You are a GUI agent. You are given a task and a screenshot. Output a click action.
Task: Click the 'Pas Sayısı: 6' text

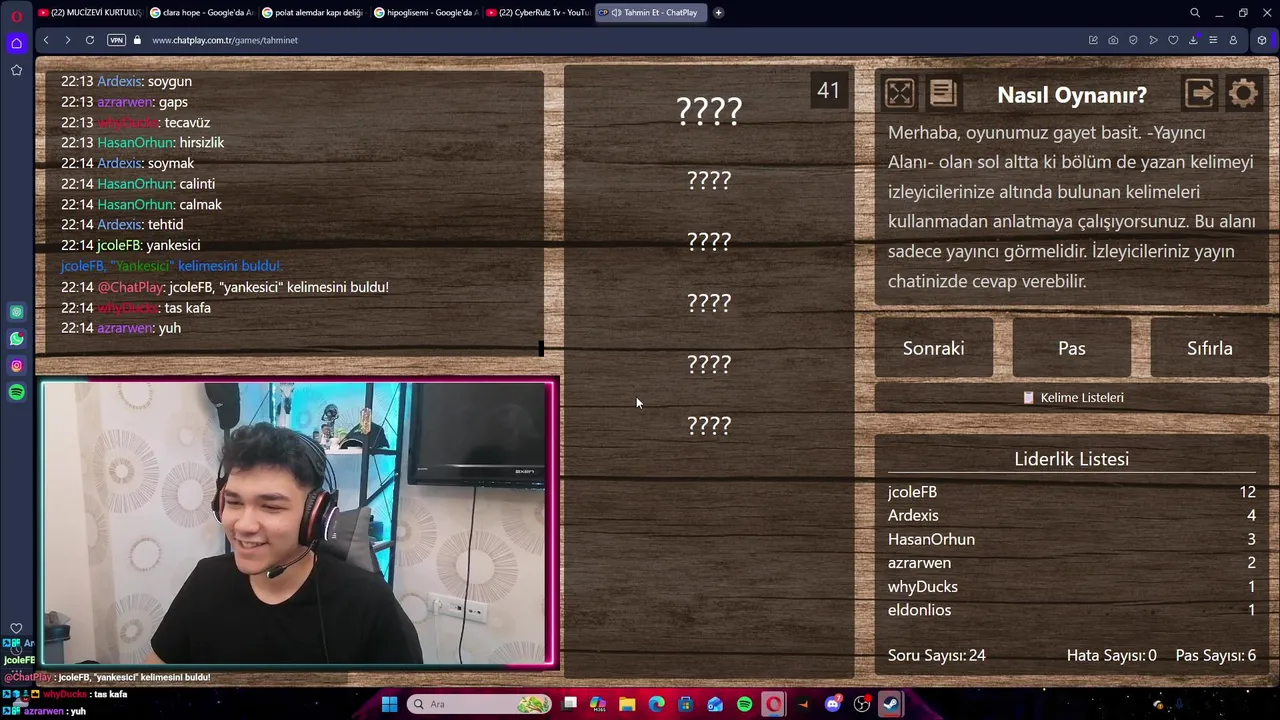tap(1216, 656)
